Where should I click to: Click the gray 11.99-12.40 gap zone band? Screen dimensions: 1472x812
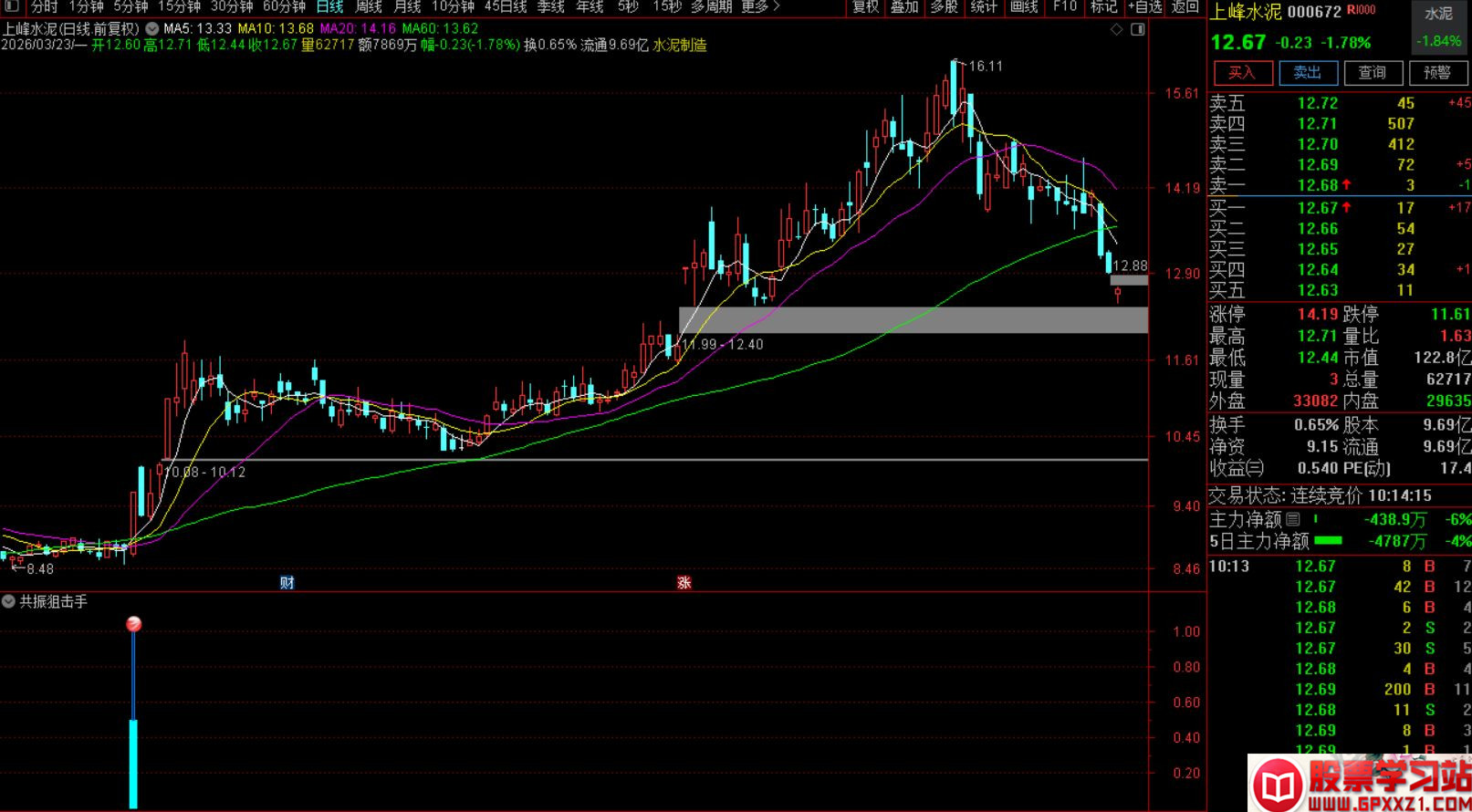click(x=913, y=319)
